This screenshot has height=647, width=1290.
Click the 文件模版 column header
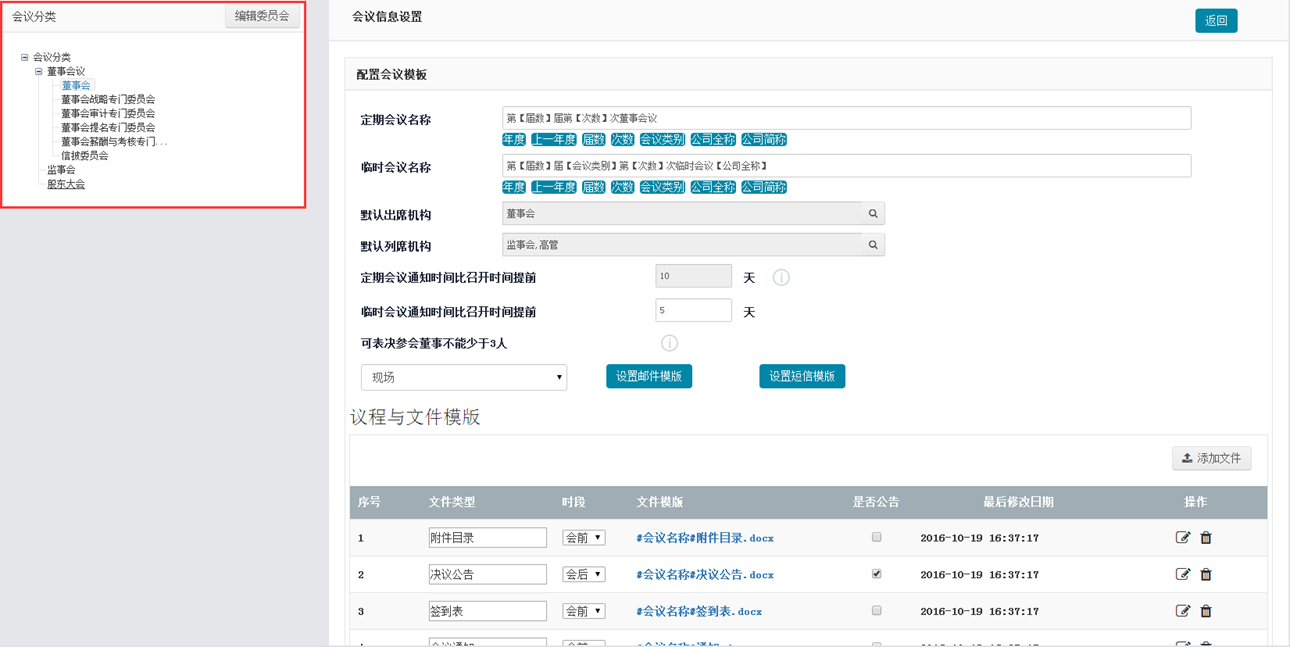660,502
